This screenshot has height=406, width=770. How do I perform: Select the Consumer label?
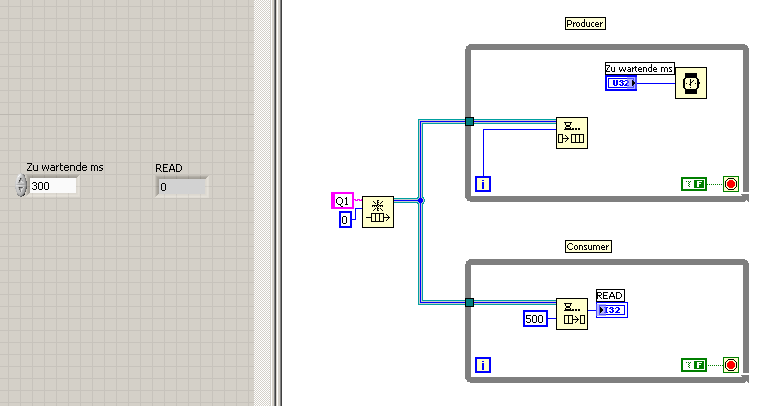pyautogui.click(x=588, y=246)
